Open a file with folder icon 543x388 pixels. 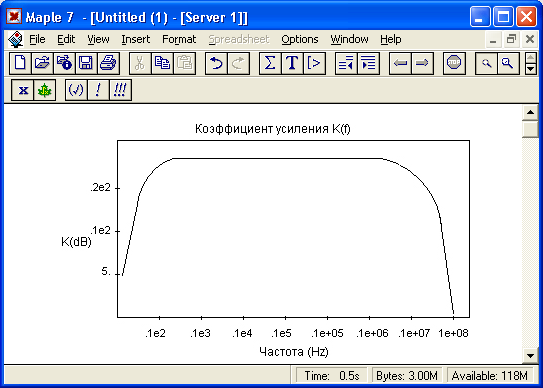pyautogui.click(x=42, y=63)
